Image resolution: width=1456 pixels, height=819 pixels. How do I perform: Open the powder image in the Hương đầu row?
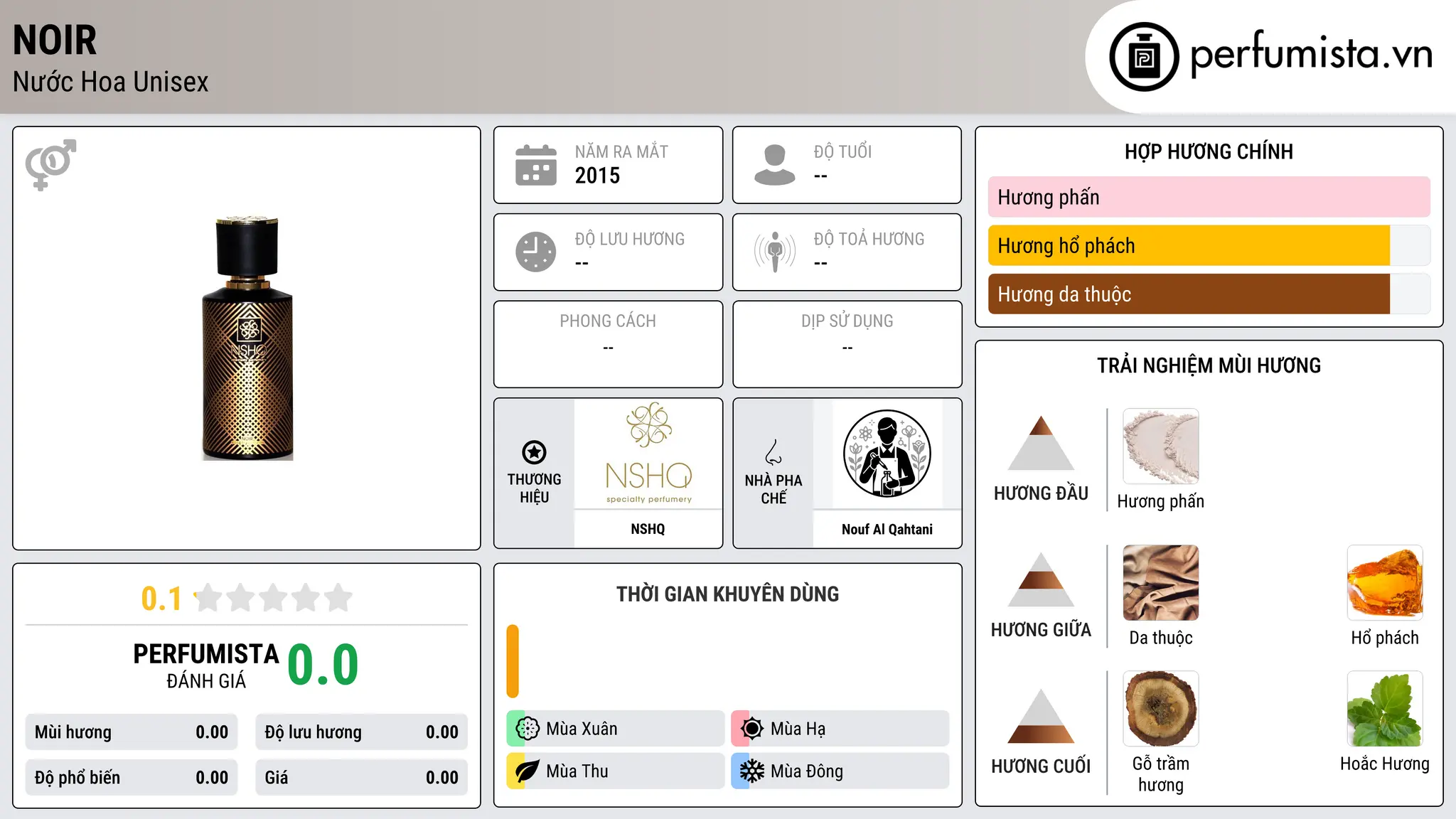pyautogui.click(x=1161, y=446)
